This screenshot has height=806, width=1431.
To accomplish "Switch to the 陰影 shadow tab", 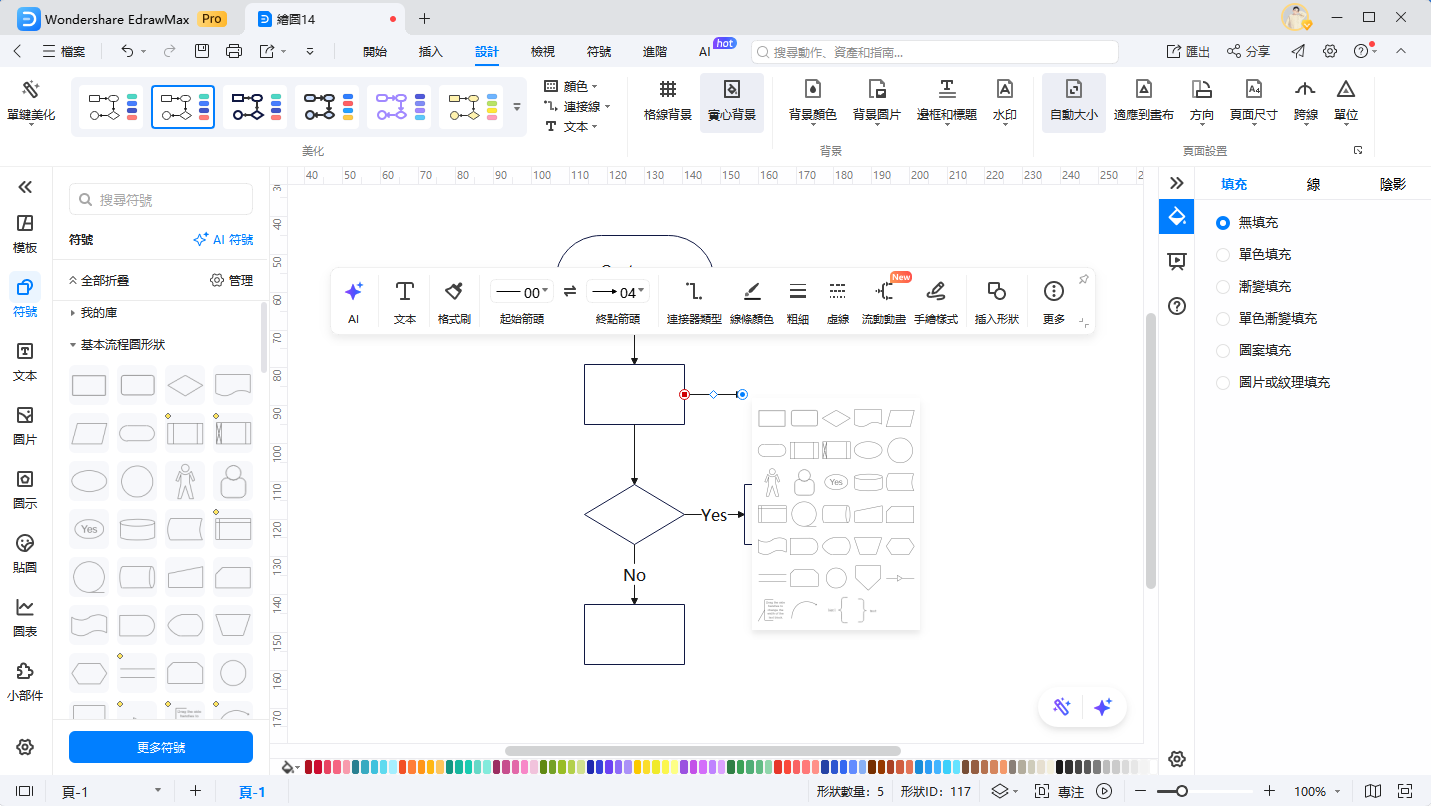I will pyautogui.click(x=1392, y=184).
